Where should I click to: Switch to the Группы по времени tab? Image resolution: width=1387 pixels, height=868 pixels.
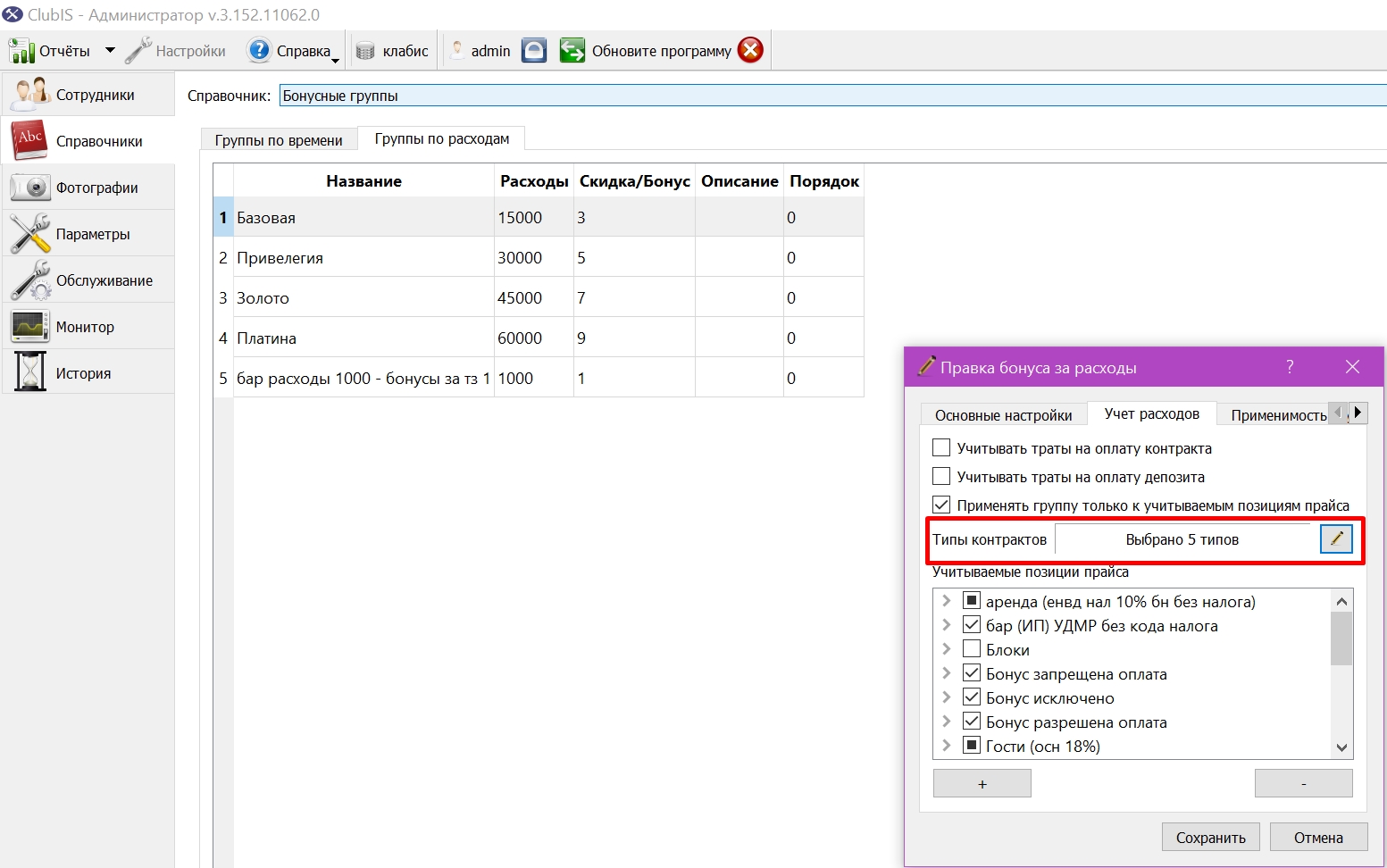pyautogui.click(x=279, y=140)
